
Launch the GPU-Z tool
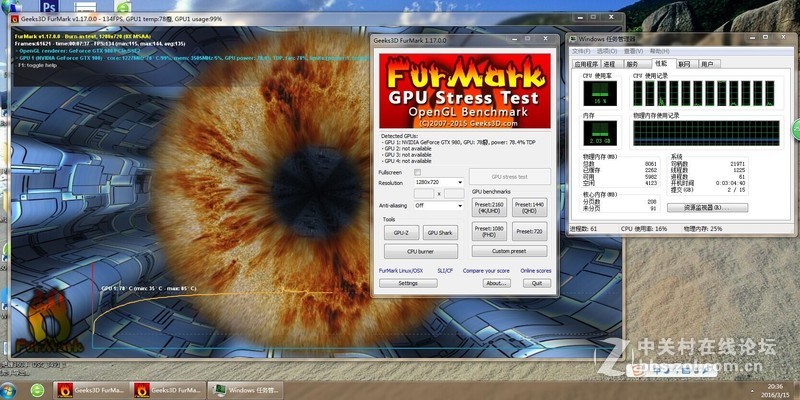point(402,233)
